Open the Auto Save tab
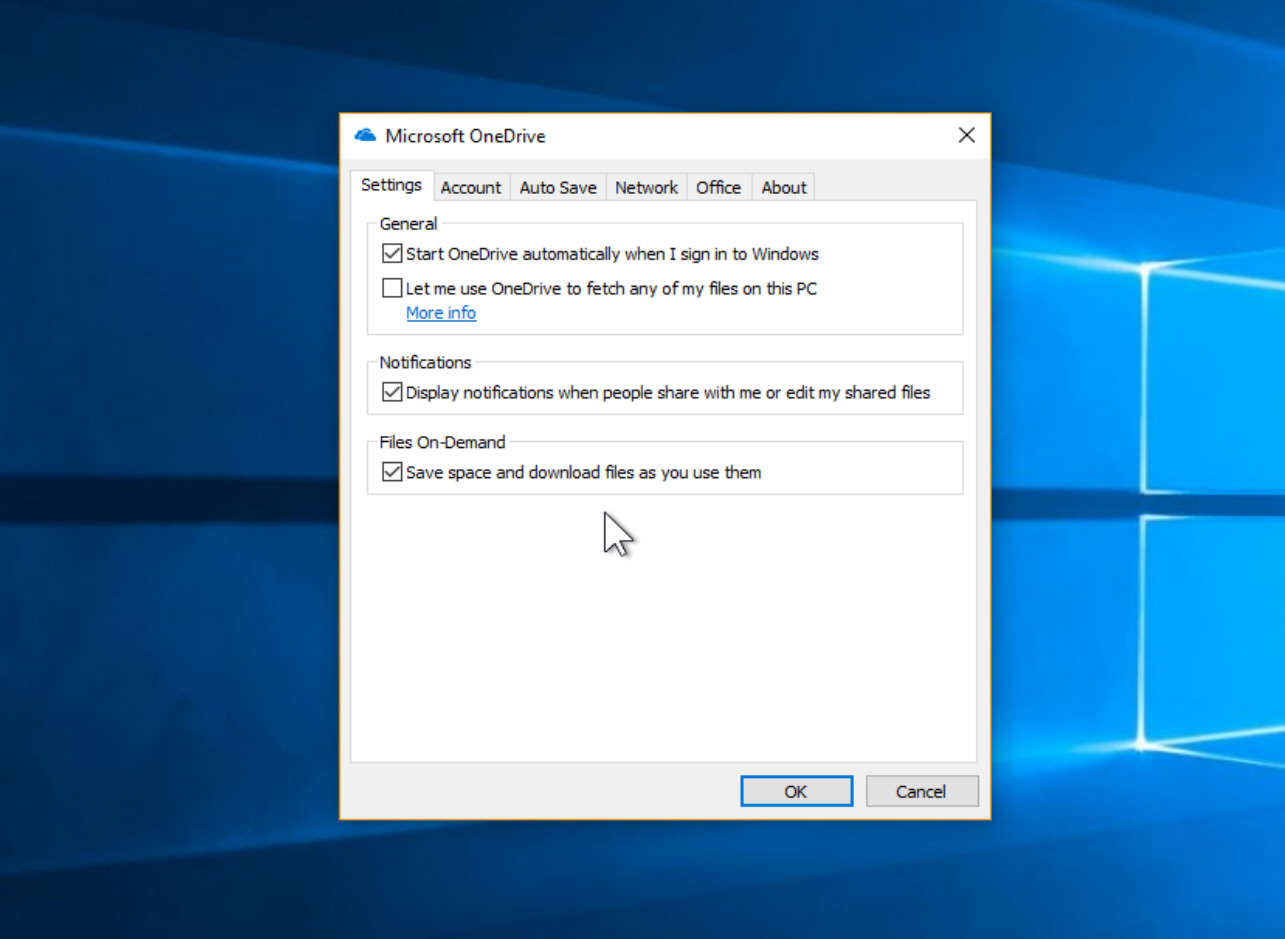This screenshot has height=939, width=1285. [x=558, y=187]
